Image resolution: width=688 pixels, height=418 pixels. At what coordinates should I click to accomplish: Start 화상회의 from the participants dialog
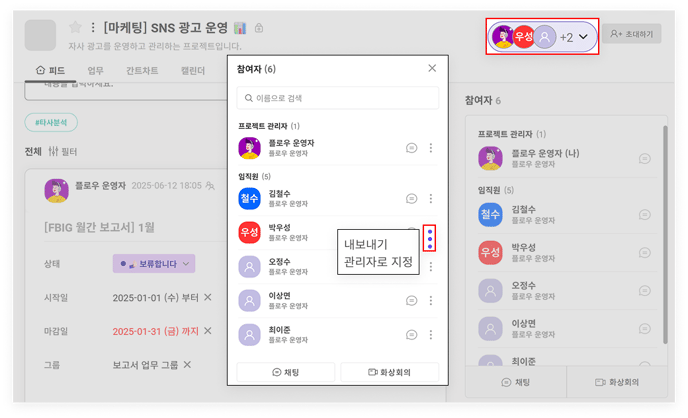point(390,372)
